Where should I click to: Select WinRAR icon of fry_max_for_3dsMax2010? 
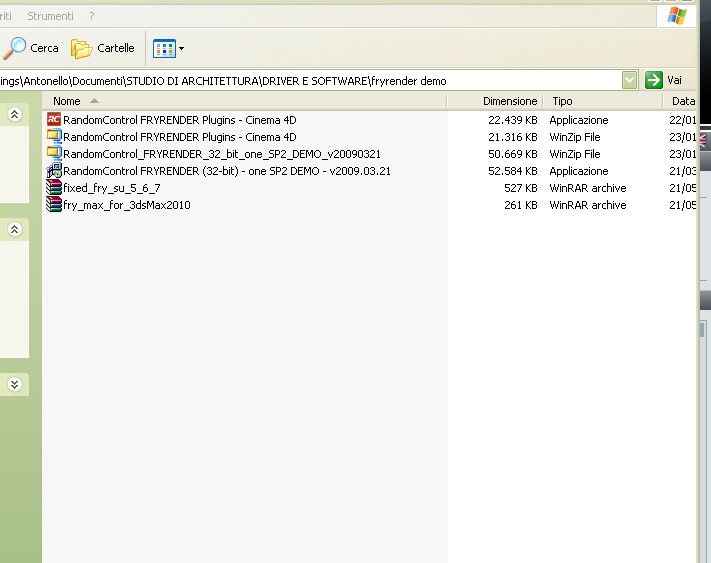tap(54, 205)
